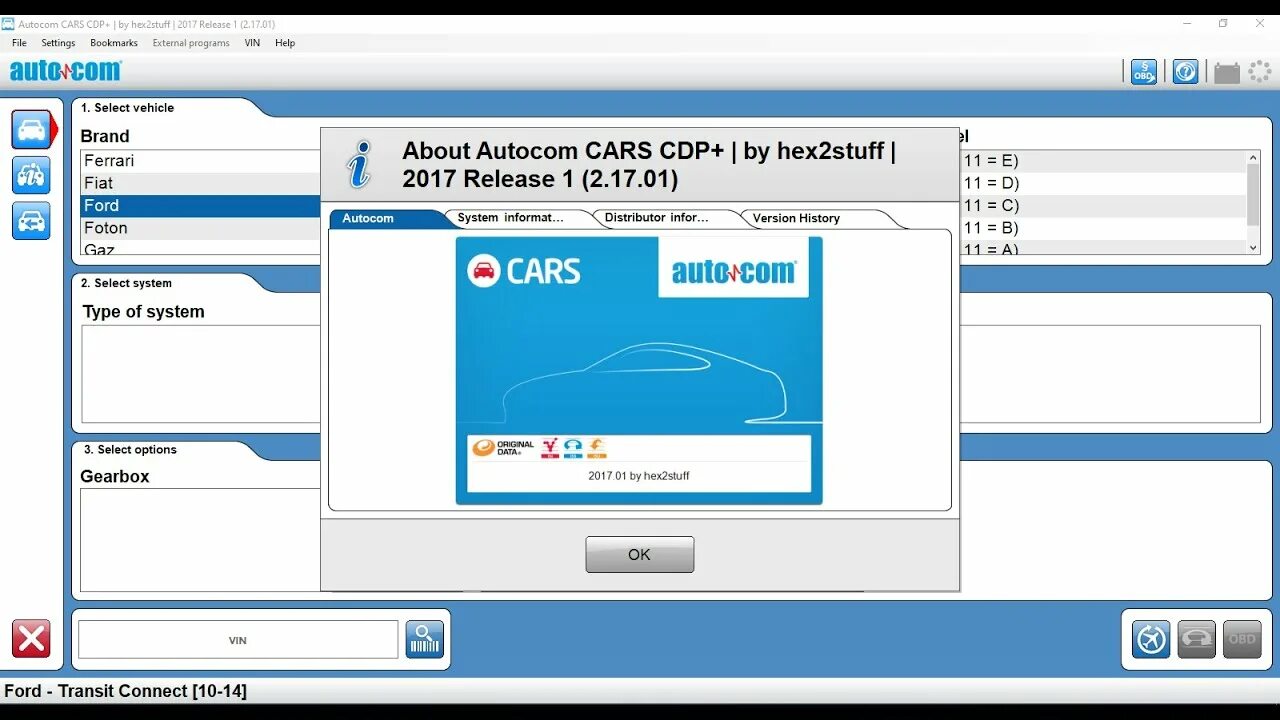Open the File menu

(x=19, y=43)
